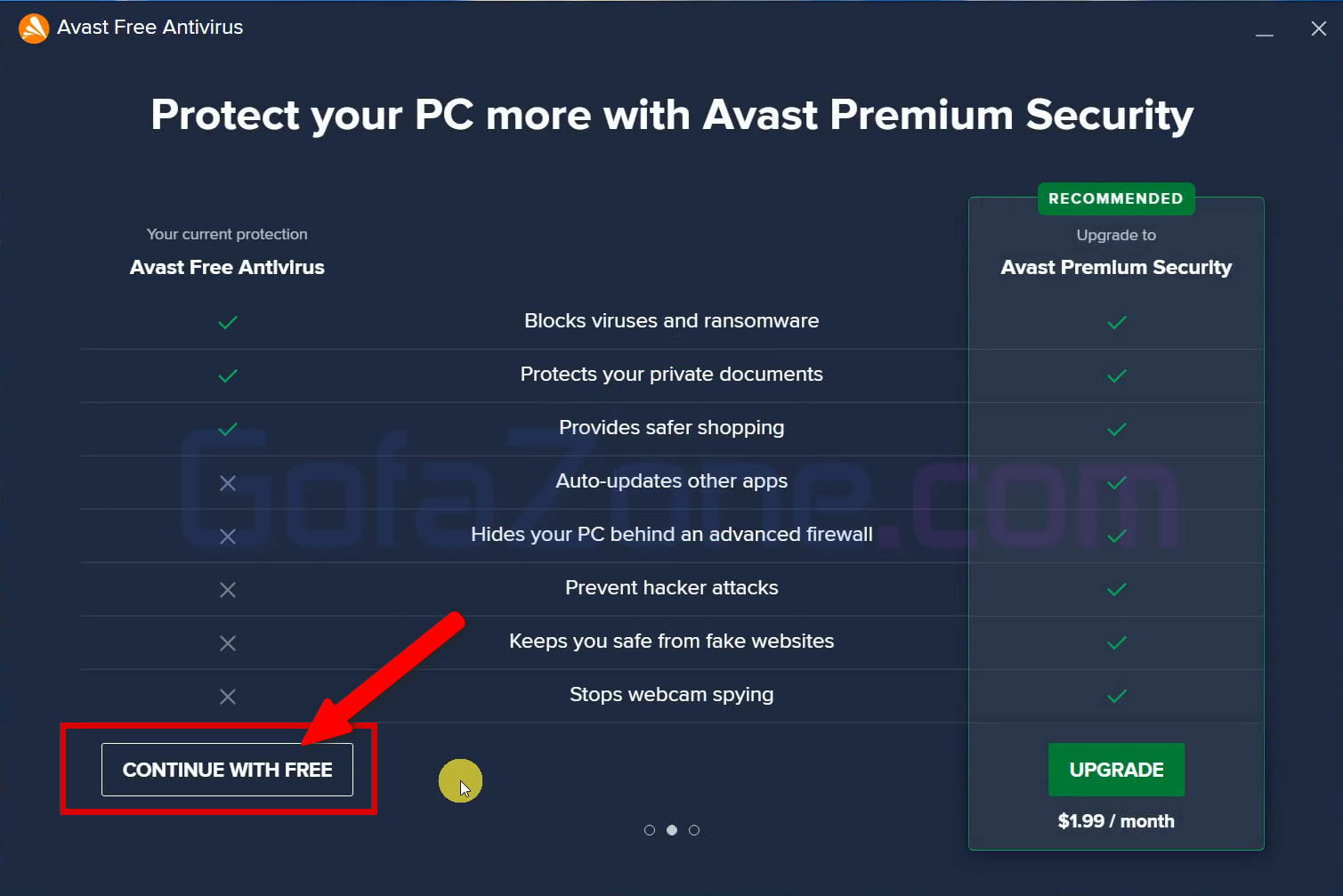Click Premium checkmark for Keeps you safe from fake websites
This screenshot has height=896, width=1343.
tap(1117, 642)
